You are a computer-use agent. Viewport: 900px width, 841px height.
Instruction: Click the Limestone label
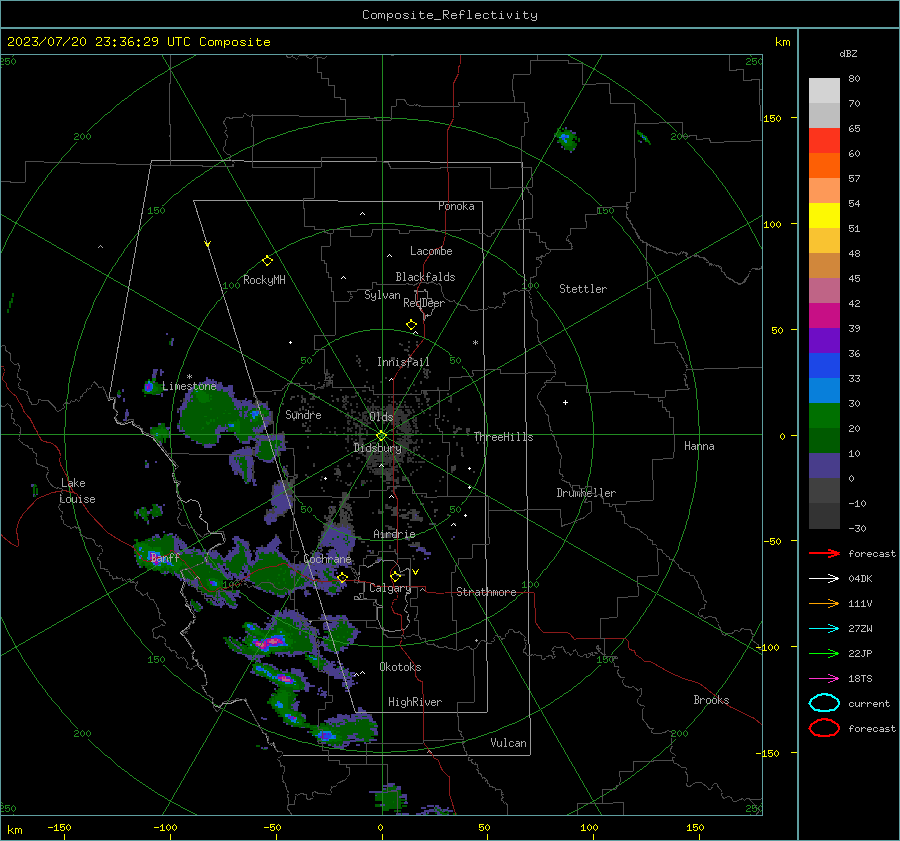point(189,386)
